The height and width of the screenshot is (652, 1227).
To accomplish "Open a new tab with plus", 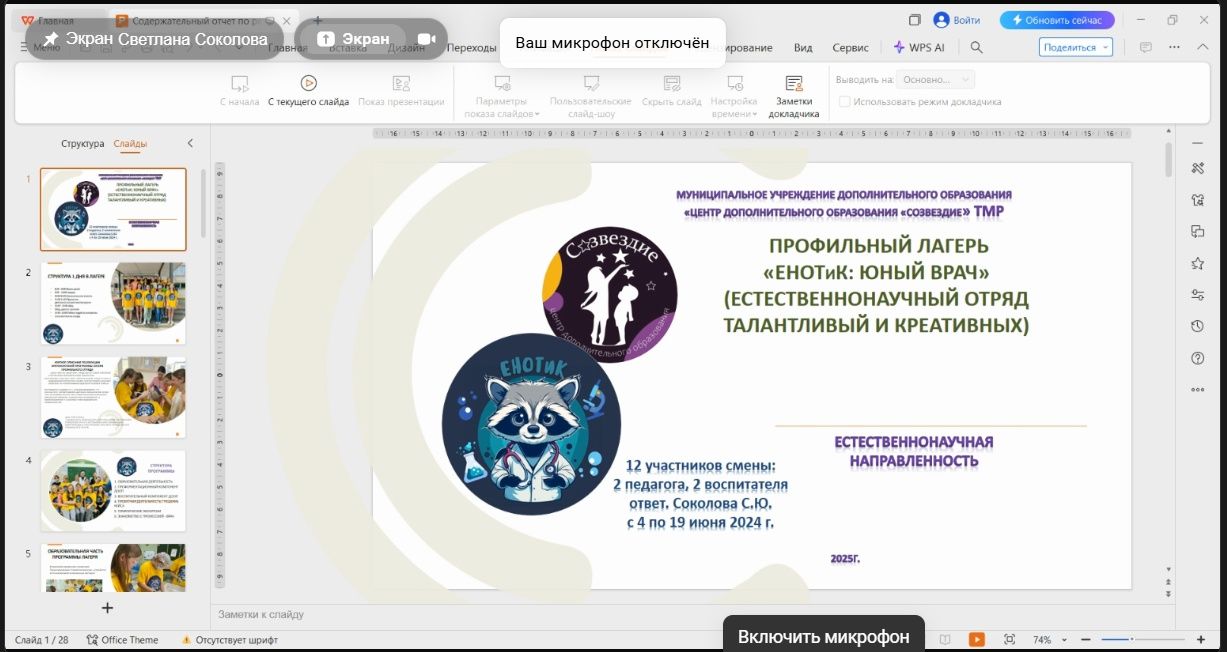I will [x=318, y=20].
